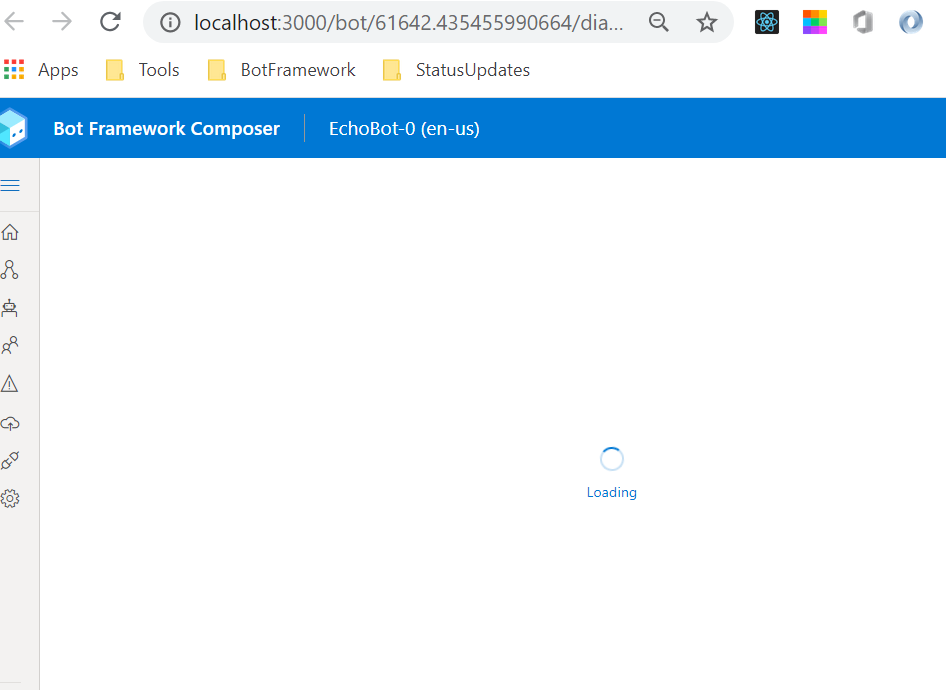The image size is (946, 690).
Task: Click the zoom magnifier icon
Action: pyautogui.click(x=658, y=22)
